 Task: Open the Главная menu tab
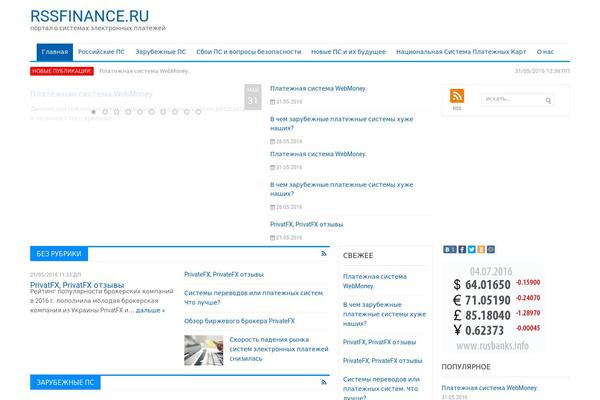55,52
